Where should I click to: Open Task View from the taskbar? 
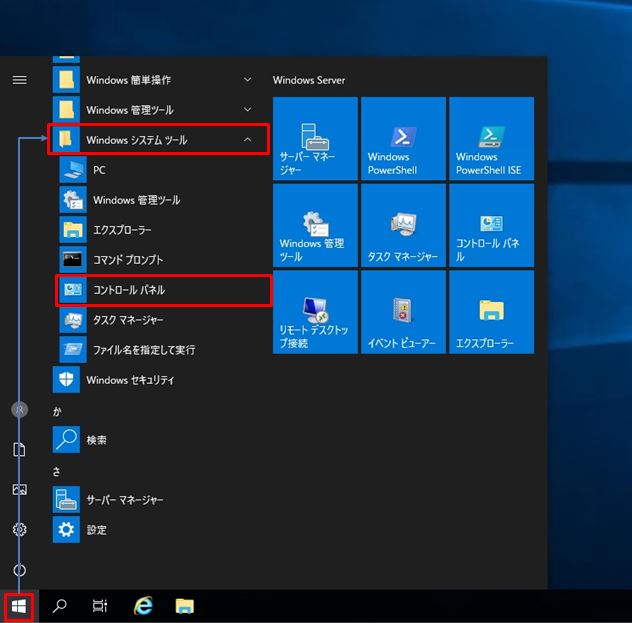pos(100,606)
